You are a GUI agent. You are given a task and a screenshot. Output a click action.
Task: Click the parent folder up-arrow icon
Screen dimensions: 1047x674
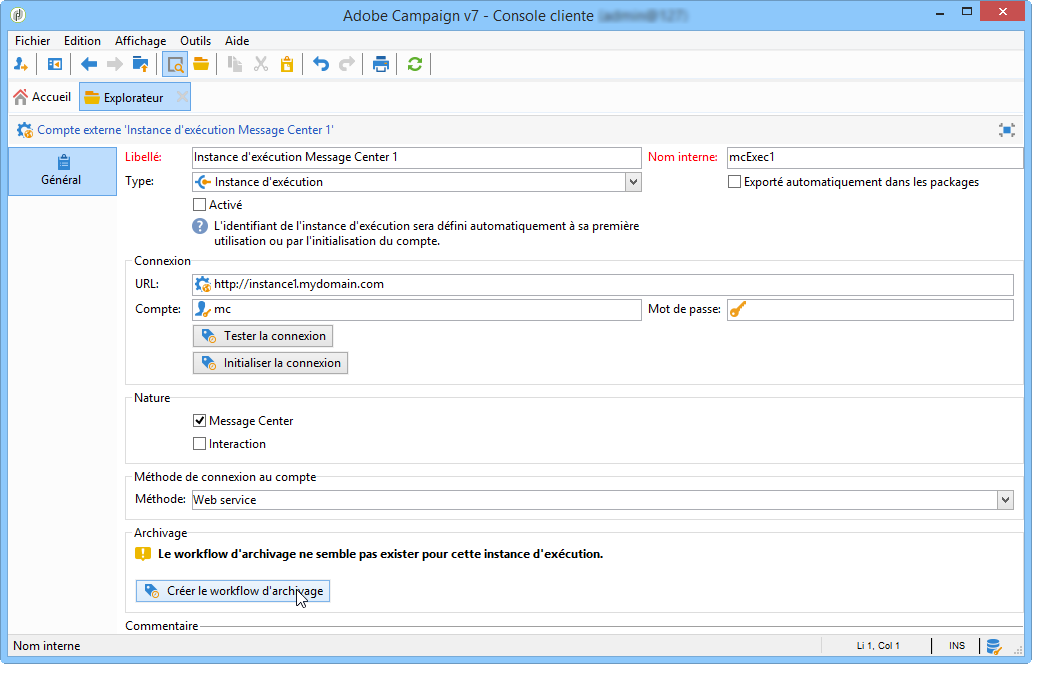[140, 64]
